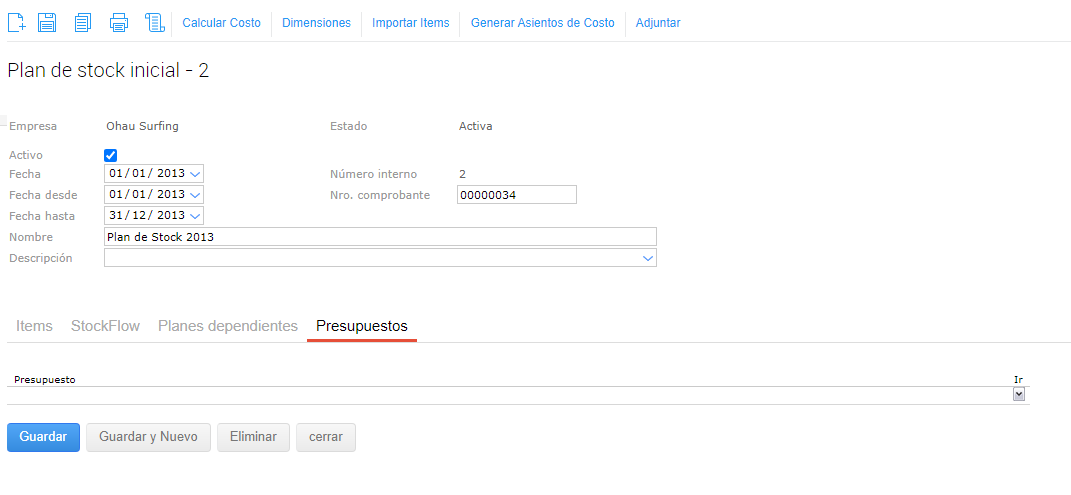Screen dimensions: 1071x495
Task: Click the cerrar button
Action: pyautogui.click(x=326, y=437)
